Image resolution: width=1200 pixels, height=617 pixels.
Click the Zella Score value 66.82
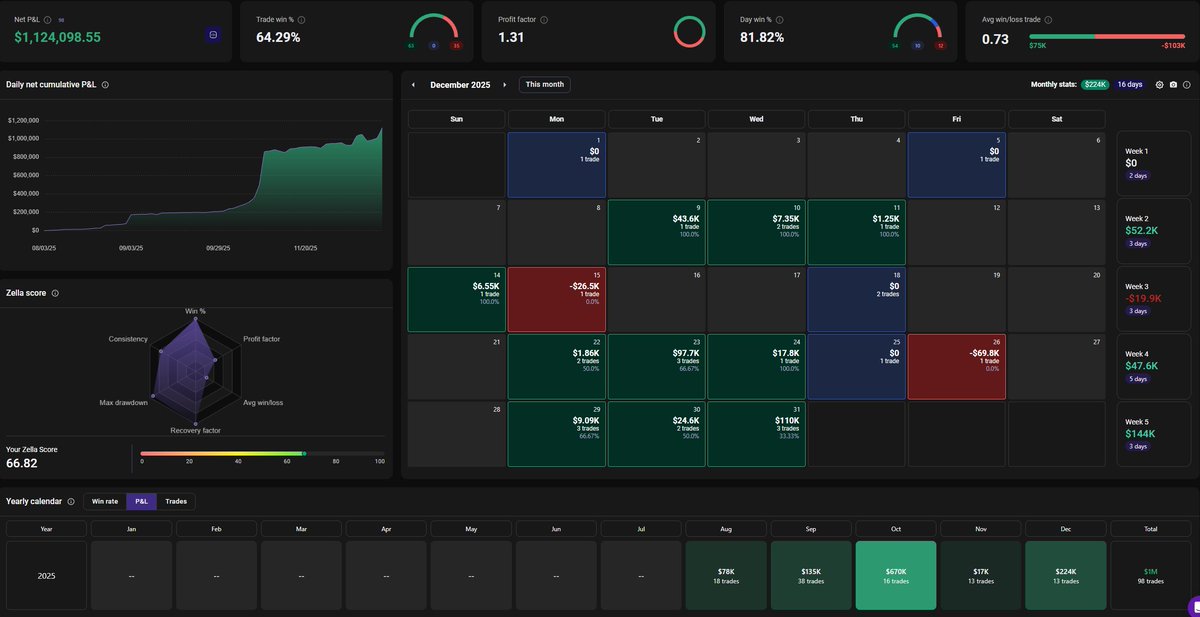point(21,464)
